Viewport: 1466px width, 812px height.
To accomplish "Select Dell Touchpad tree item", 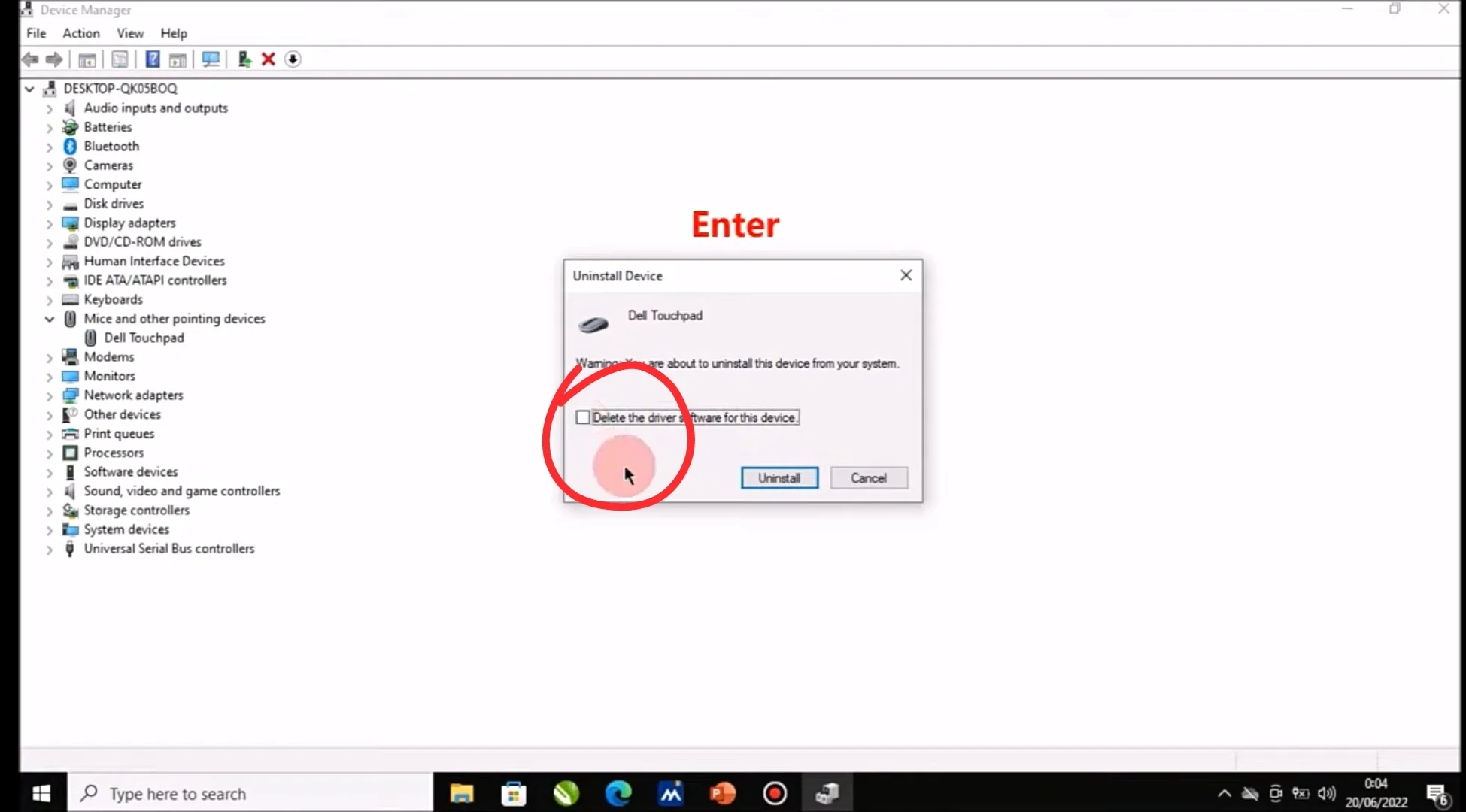I will (143, 337).
